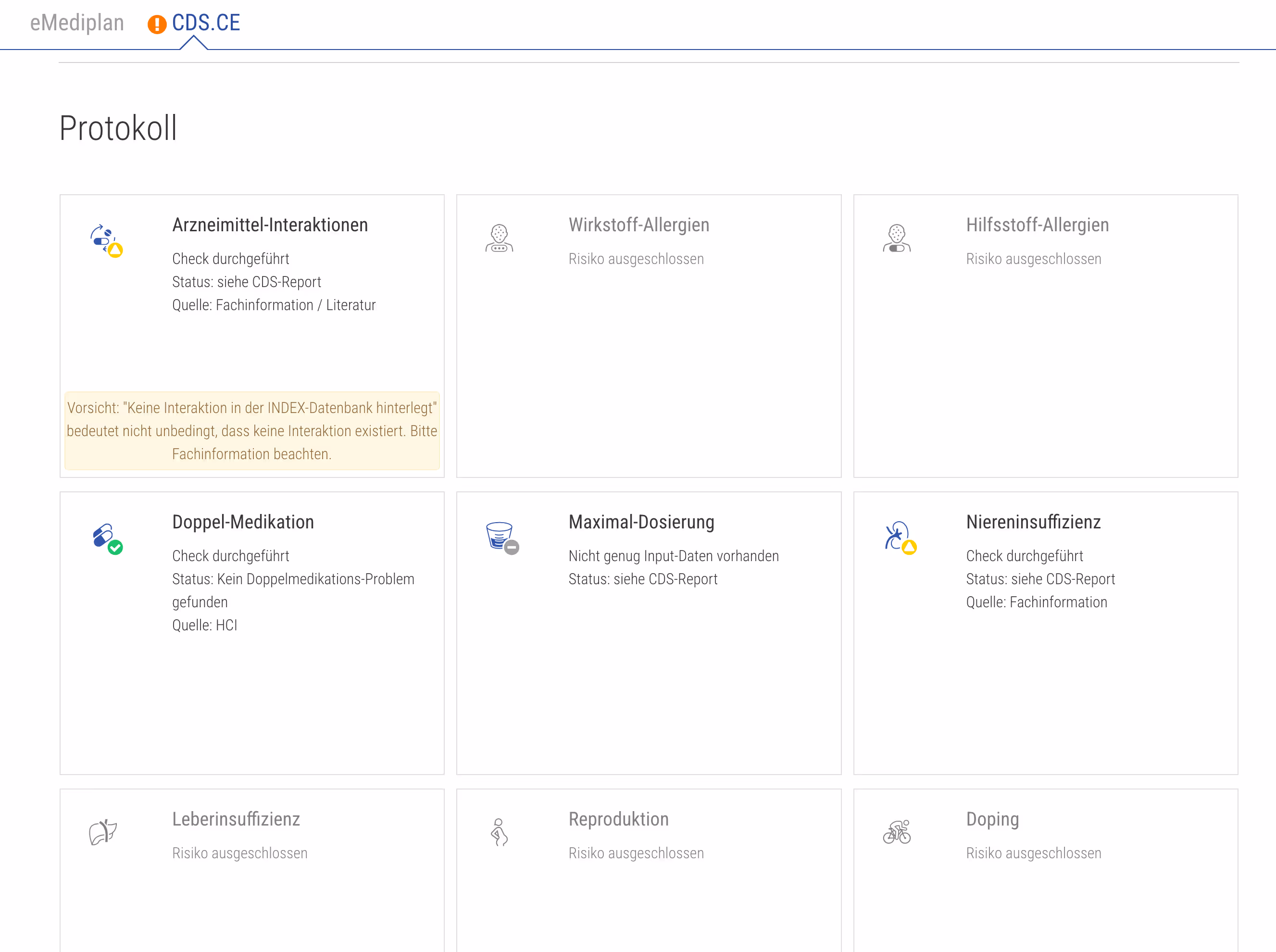Image resolution: width=1276 pixels, height=952 pixels.
Task: Click the Doping heading
Action: coord(992,819)
